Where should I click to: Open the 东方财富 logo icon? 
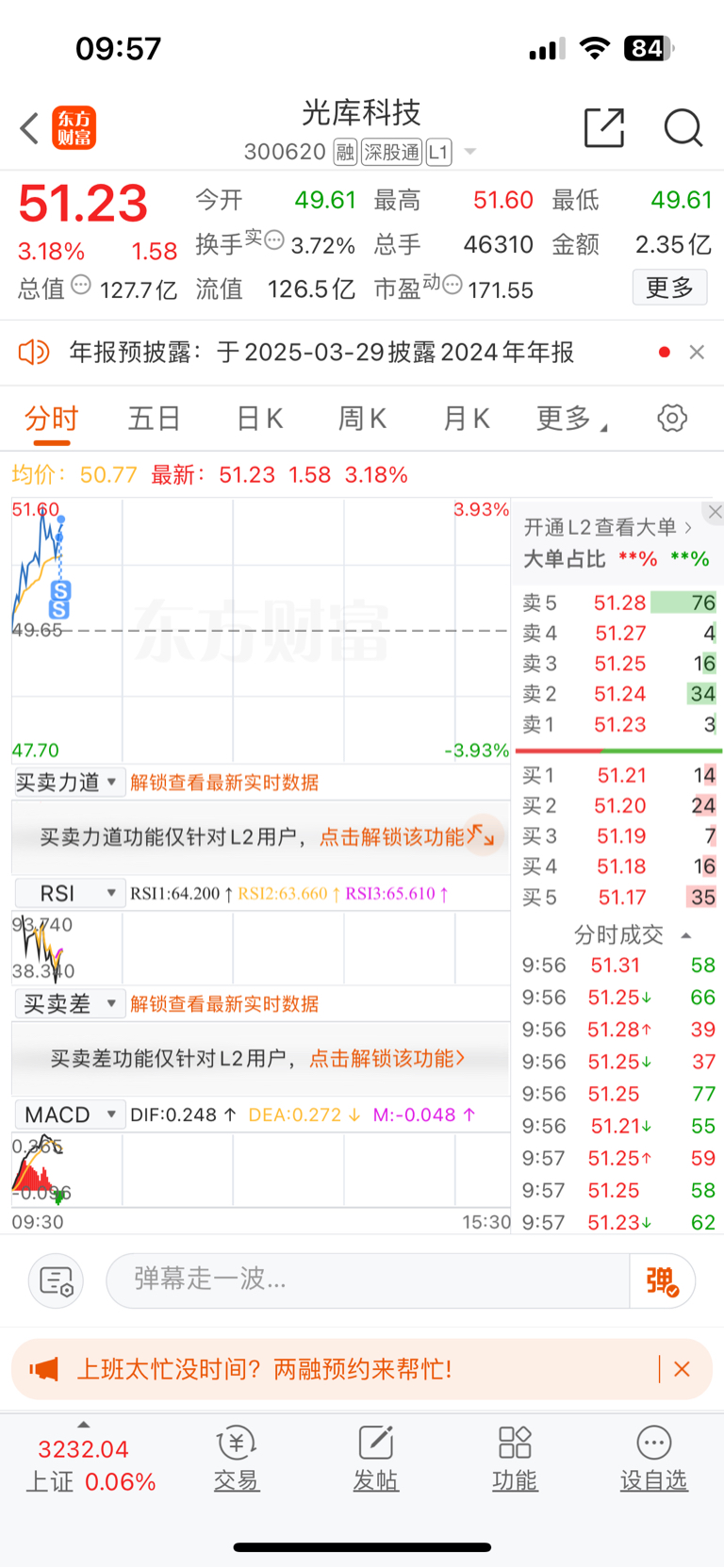74,128
